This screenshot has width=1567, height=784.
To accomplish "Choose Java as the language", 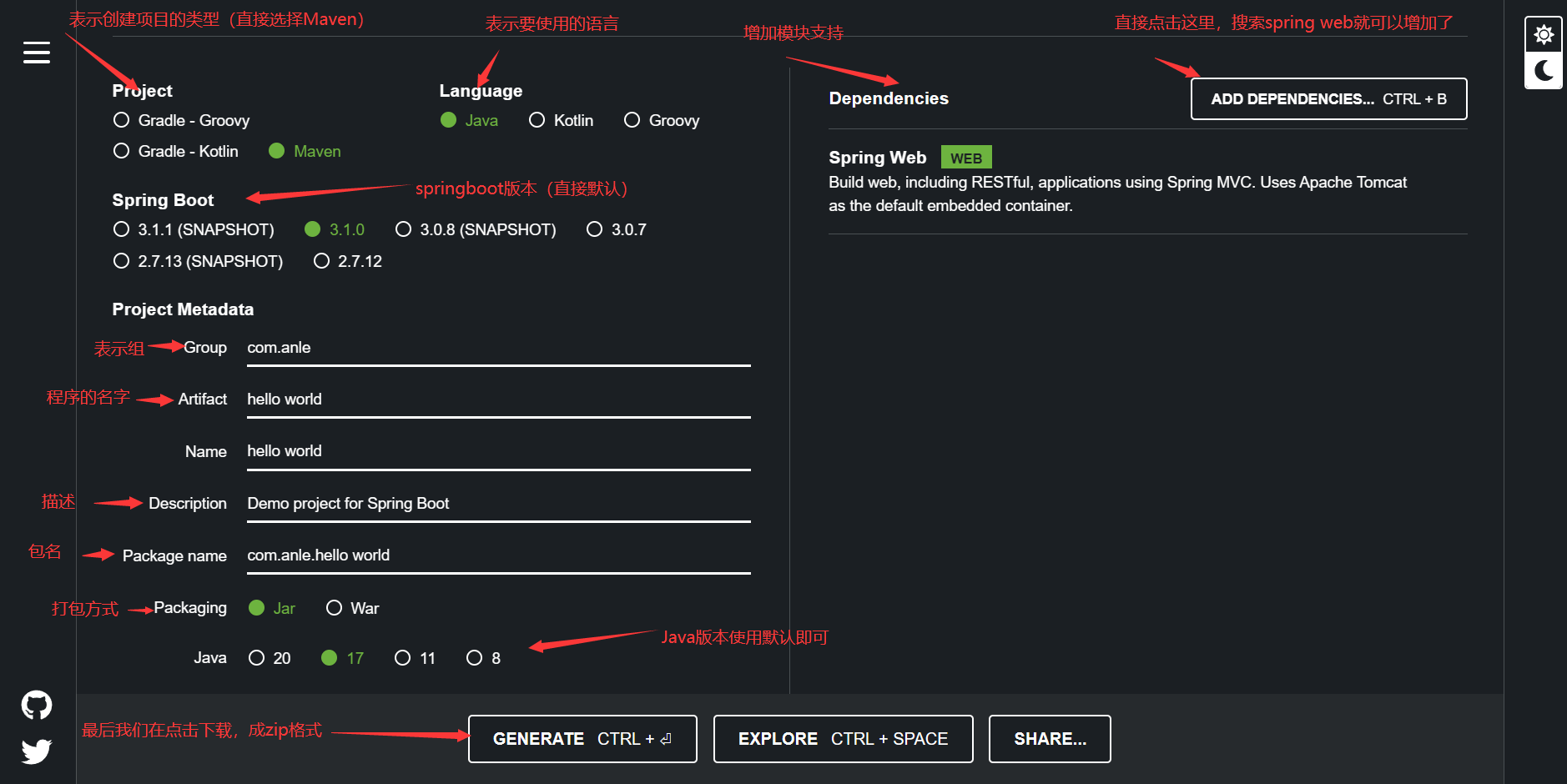I will (x=469, y=120).
